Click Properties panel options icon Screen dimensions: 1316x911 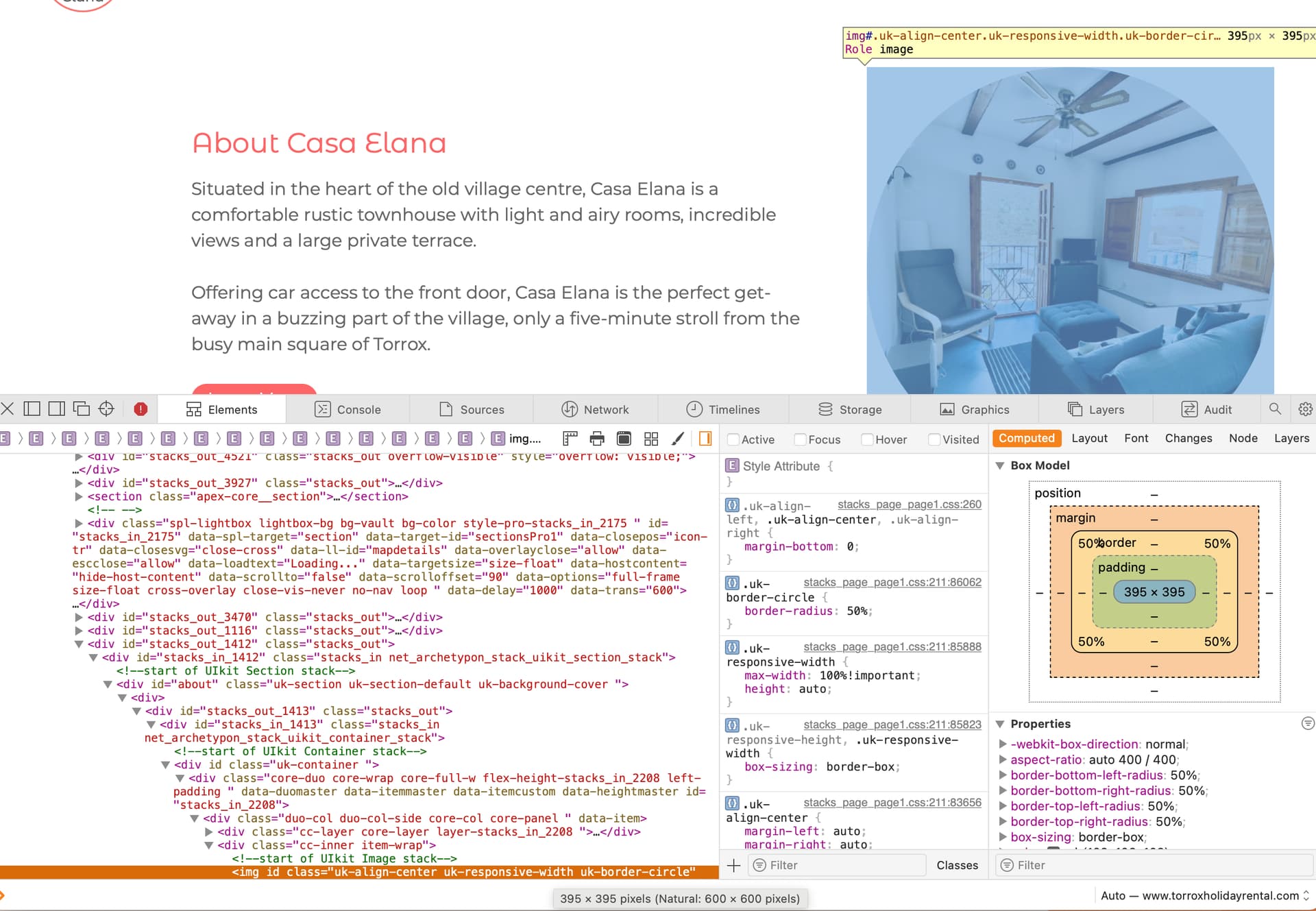coord(1307,723)
